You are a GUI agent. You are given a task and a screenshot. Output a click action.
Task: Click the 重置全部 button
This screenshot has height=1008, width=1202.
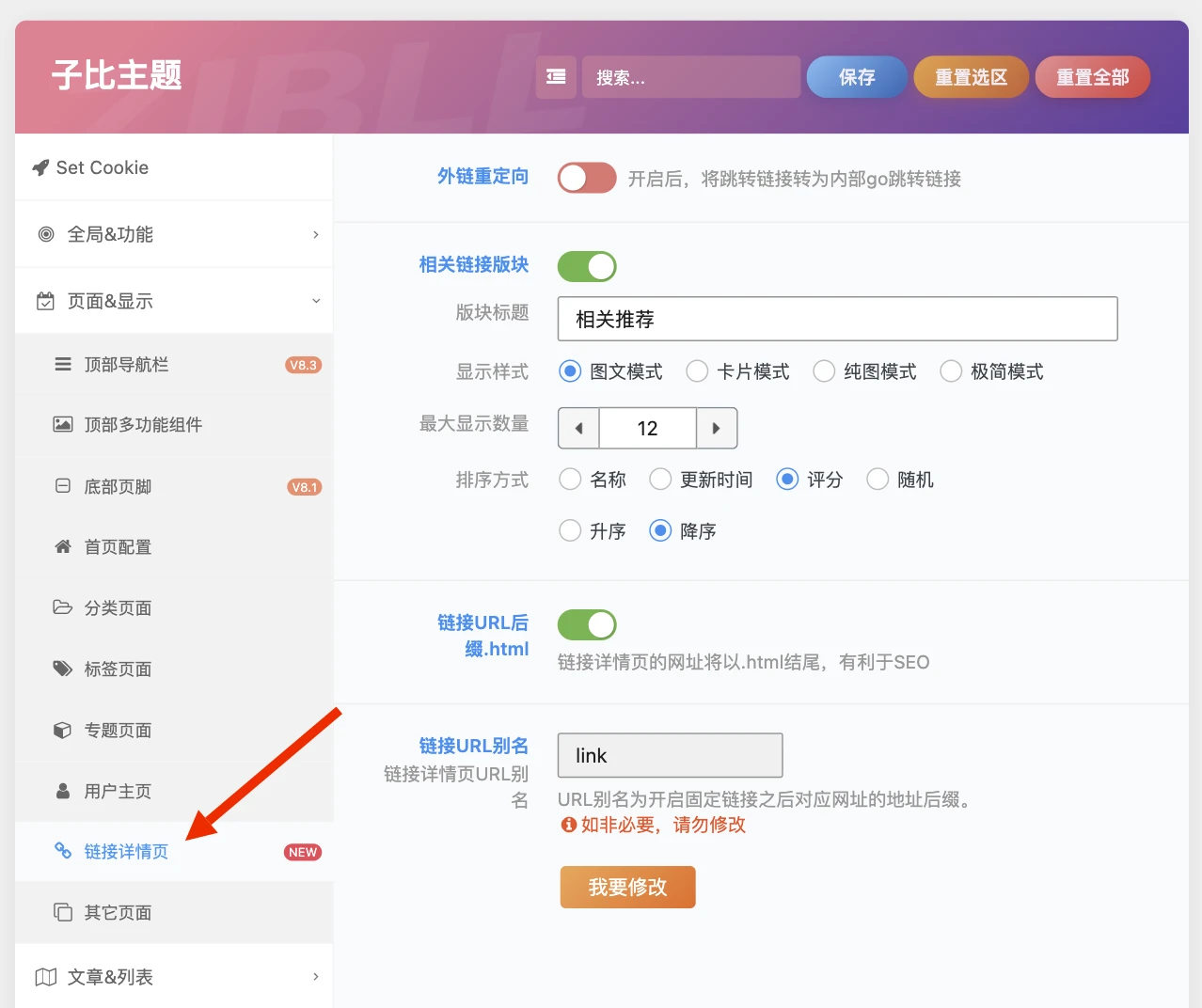[1092, 77]
